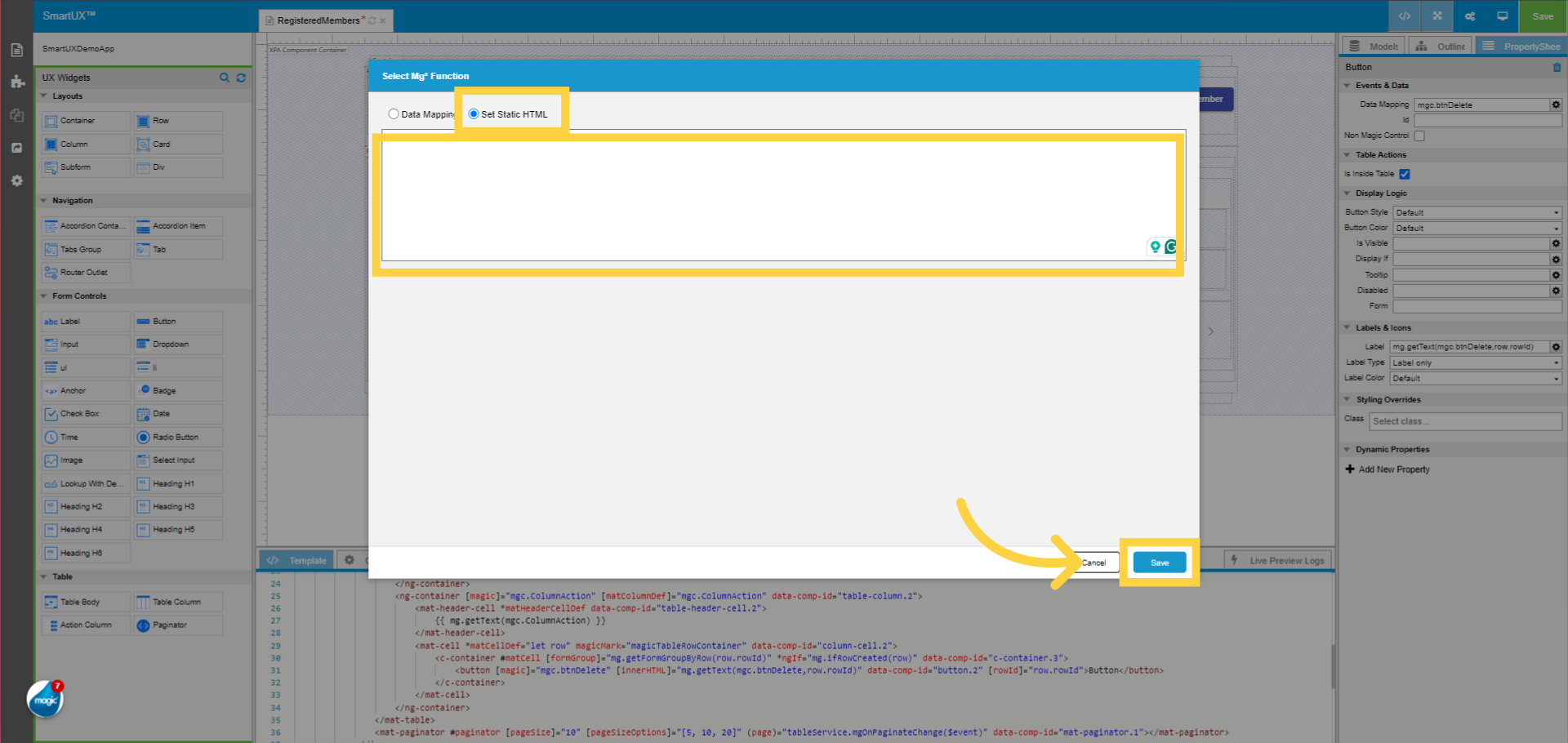
Task: Open the copy files icon in left sidebar
Action: [x=16, y=115]
